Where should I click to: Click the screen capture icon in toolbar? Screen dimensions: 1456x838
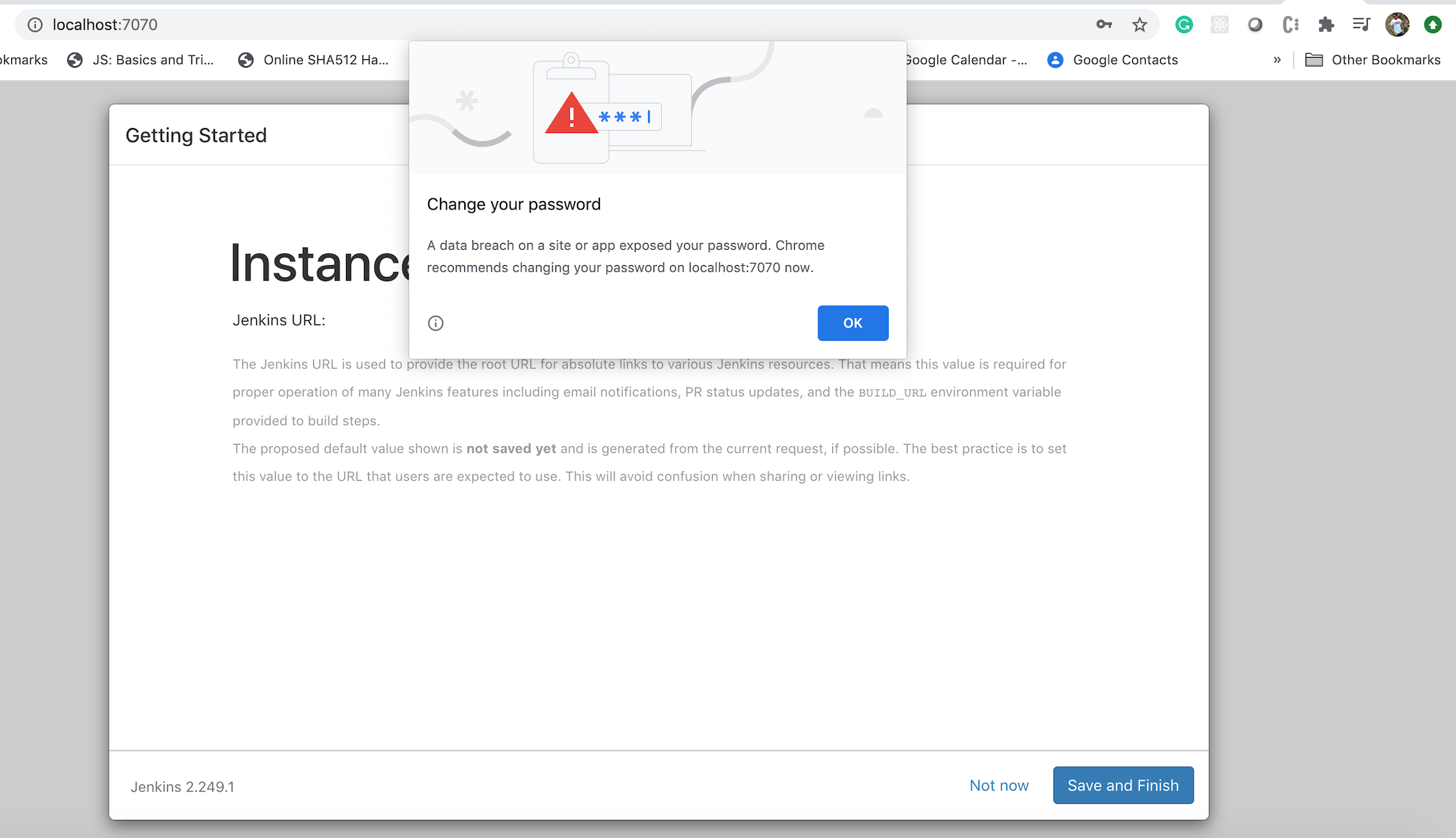click(x=1254, y=22)
